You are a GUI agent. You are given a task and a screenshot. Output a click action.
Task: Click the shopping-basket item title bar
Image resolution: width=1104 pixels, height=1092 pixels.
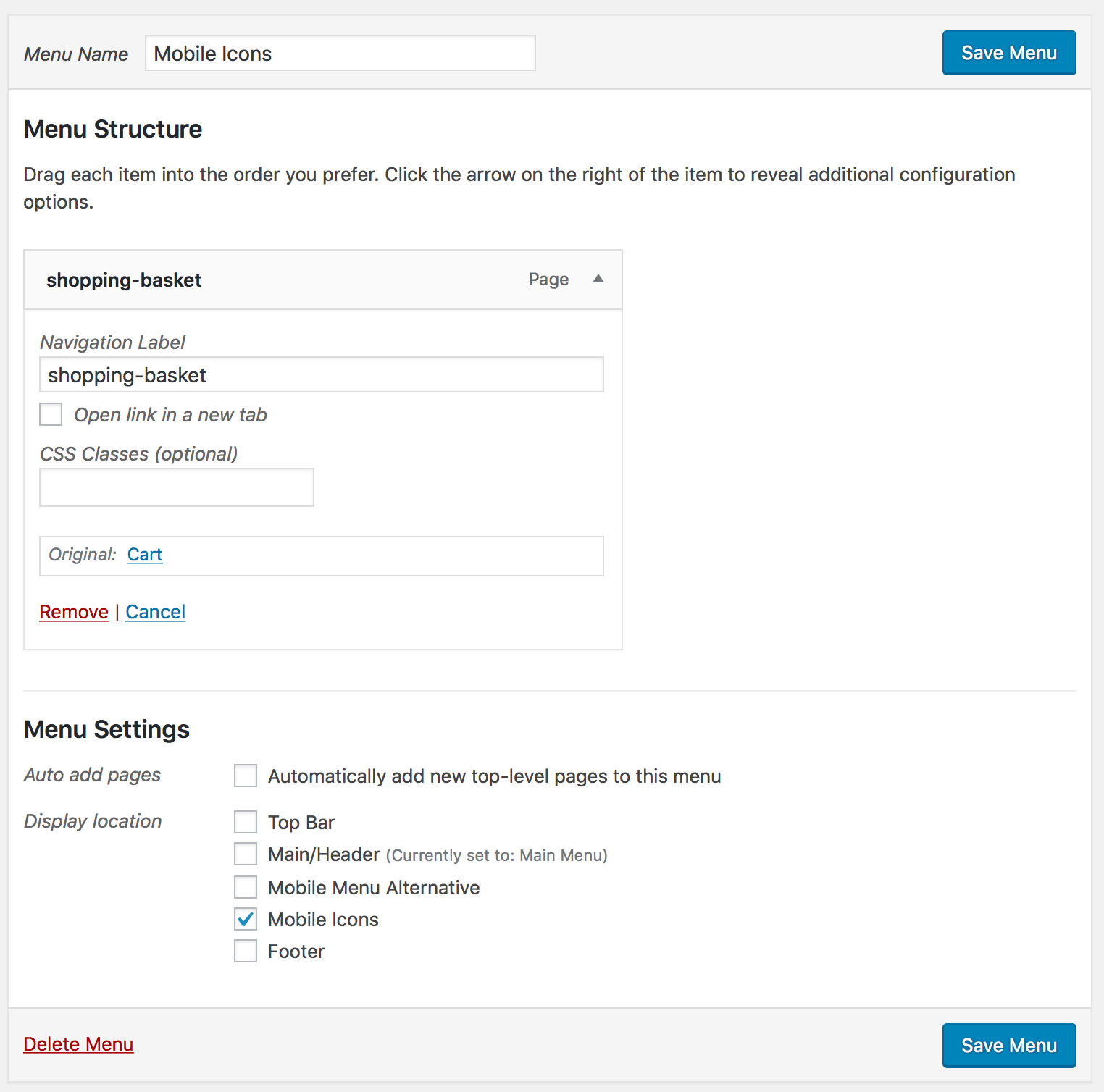(x=290, y=280)
